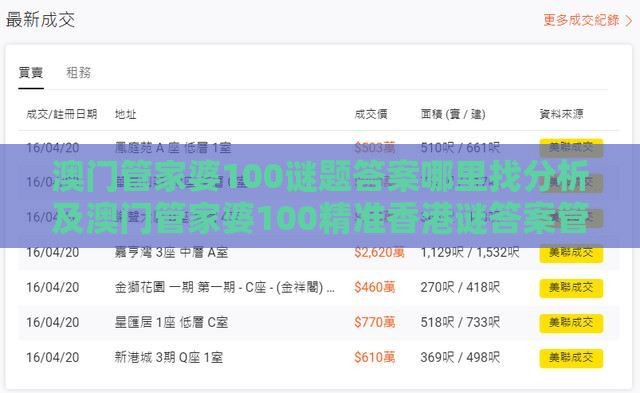Click 美聯成交 badge in 嘉亨灣 row
This screenshot has width=640, height=393.
click(571, 253)
